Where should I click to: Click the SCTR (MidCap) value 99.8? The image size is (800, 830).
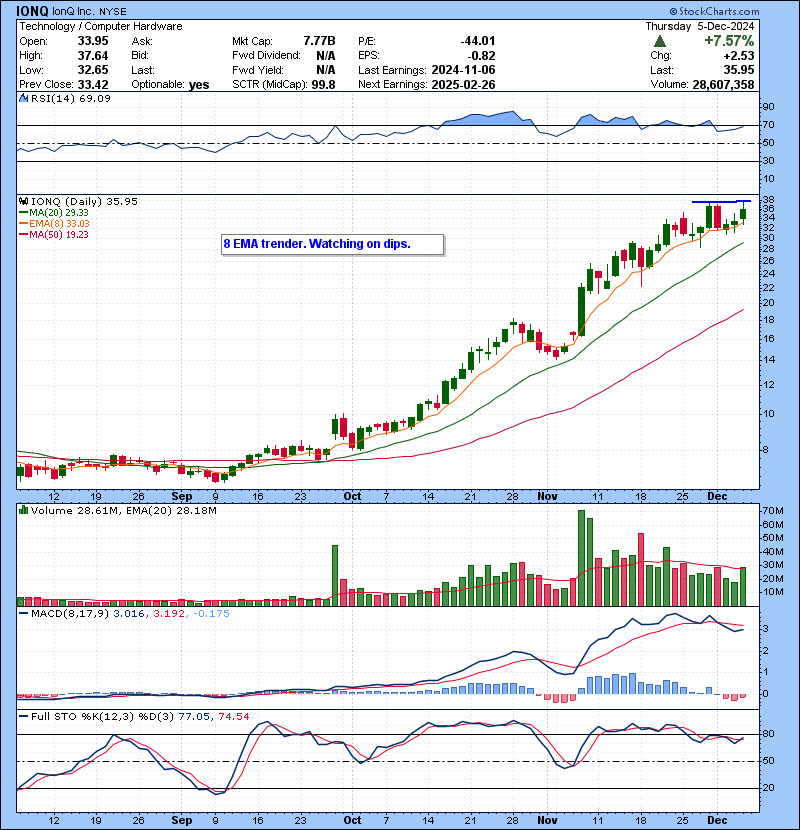tap(323, 84)
